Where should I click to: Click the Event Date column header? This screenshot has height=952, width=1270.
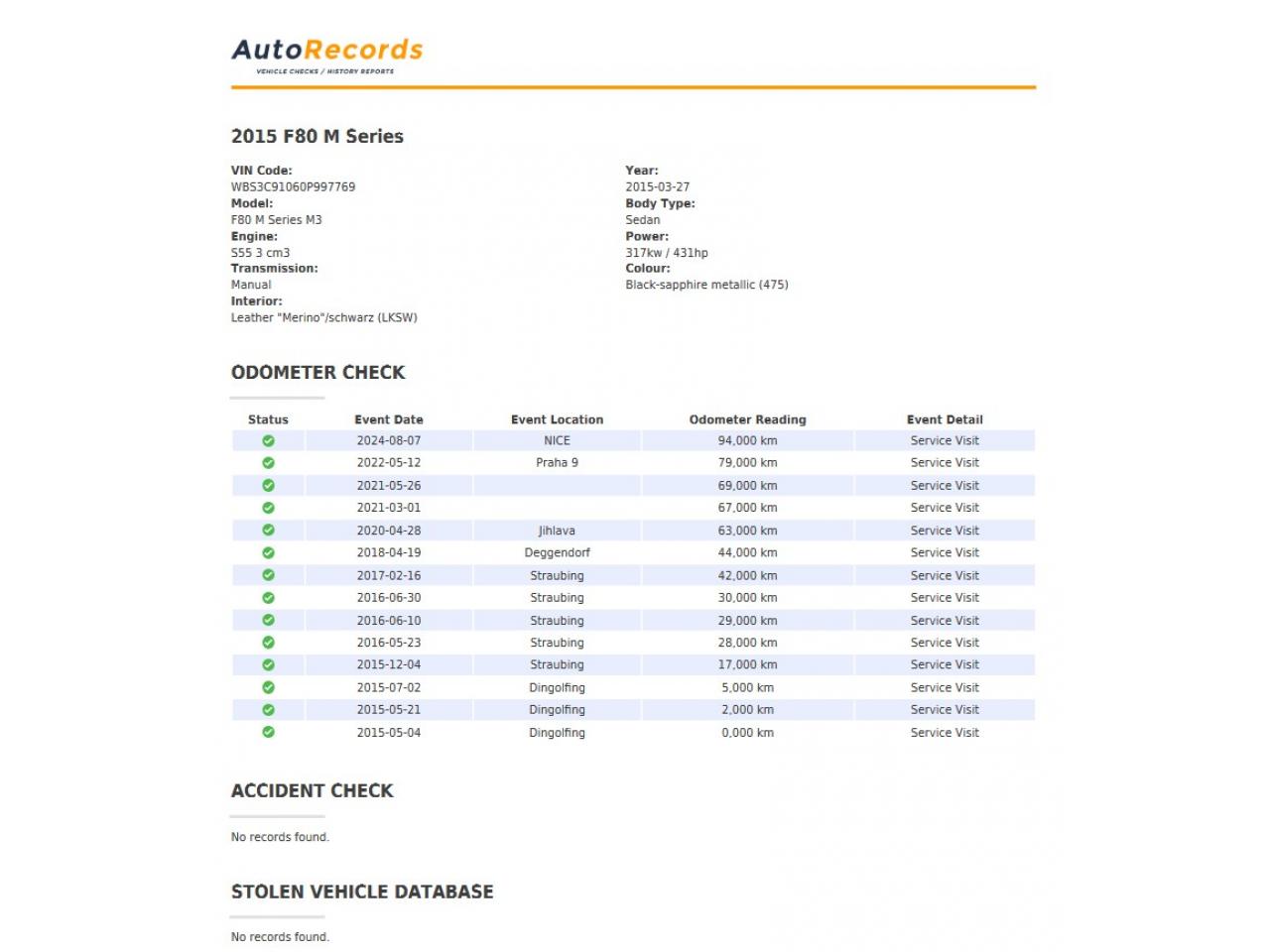tap(388, 419)
